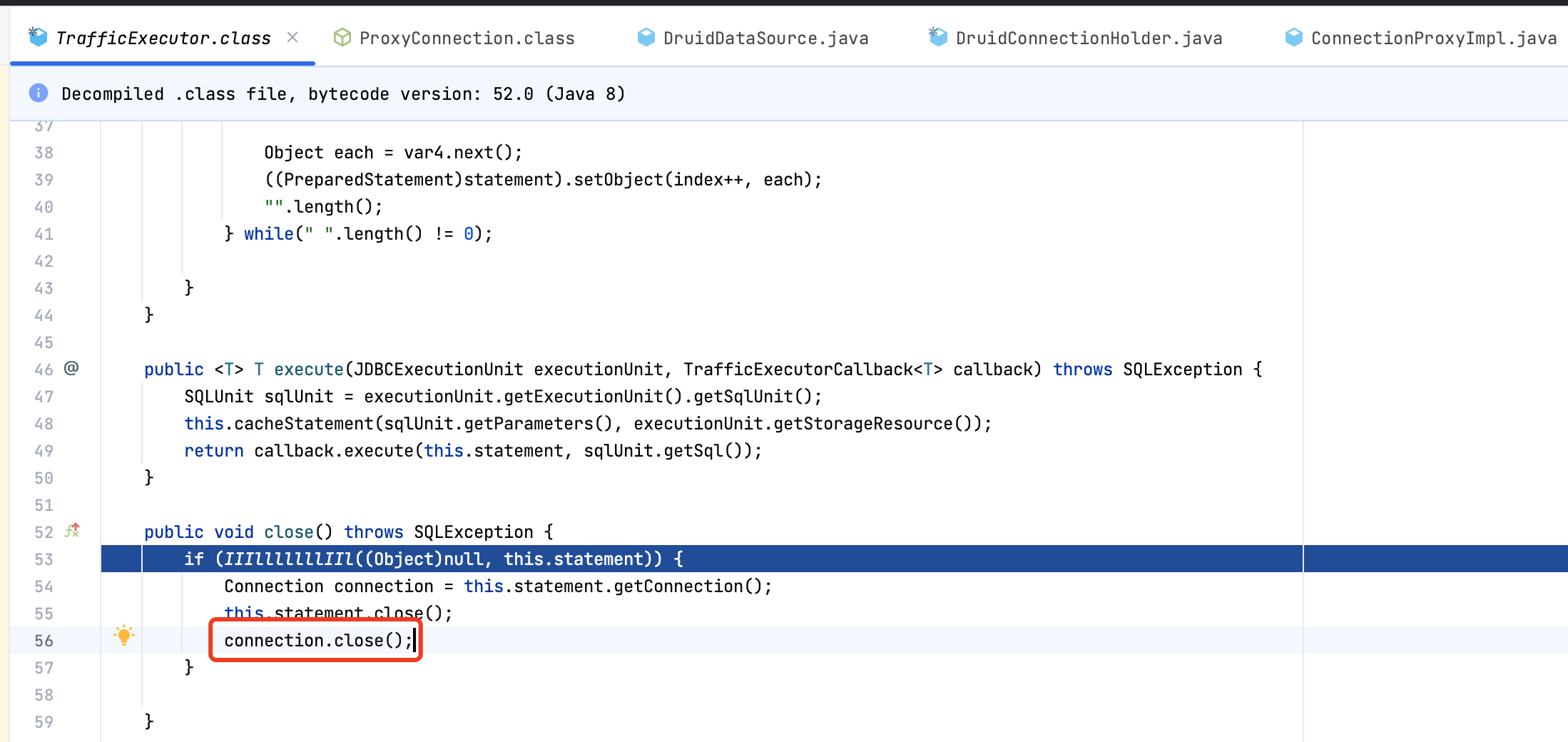The height and width of the screenshot is (742, 1568).
Task: Click the overriding method gutter icon on line 52
Action: pyautogui.click(x=71, y=530)
